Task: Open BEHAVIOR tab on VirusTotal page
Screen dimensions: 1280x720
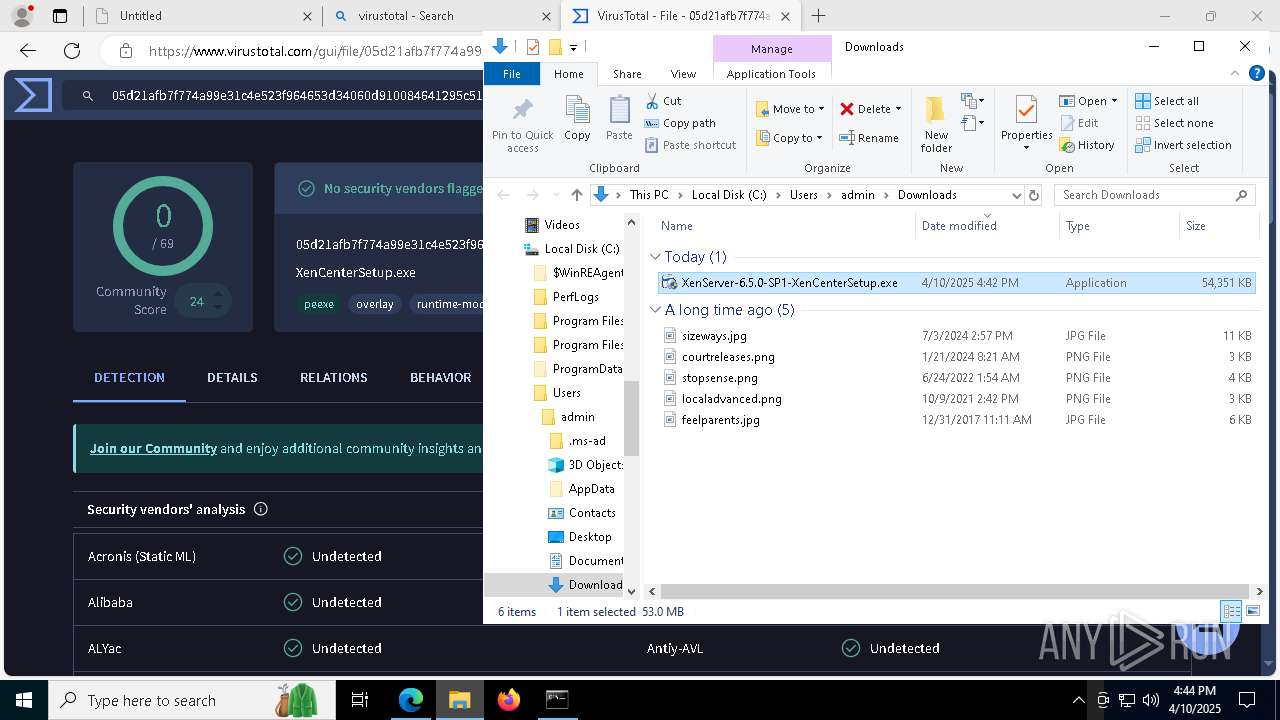Action: (x=440, y=377)
